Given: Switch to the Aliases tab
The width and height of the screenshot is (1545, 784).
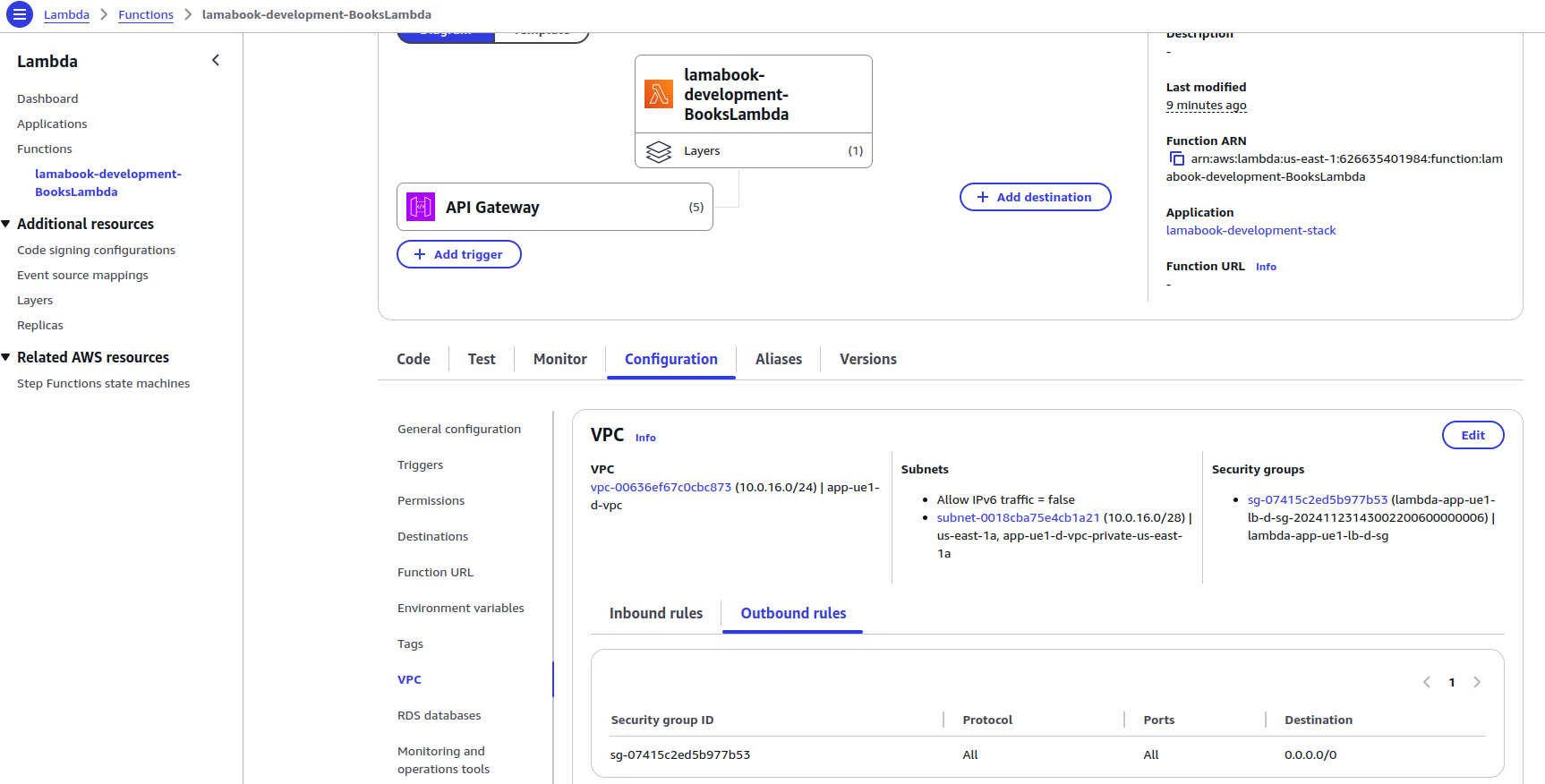Looking at the screenshot, I should 779,359.
